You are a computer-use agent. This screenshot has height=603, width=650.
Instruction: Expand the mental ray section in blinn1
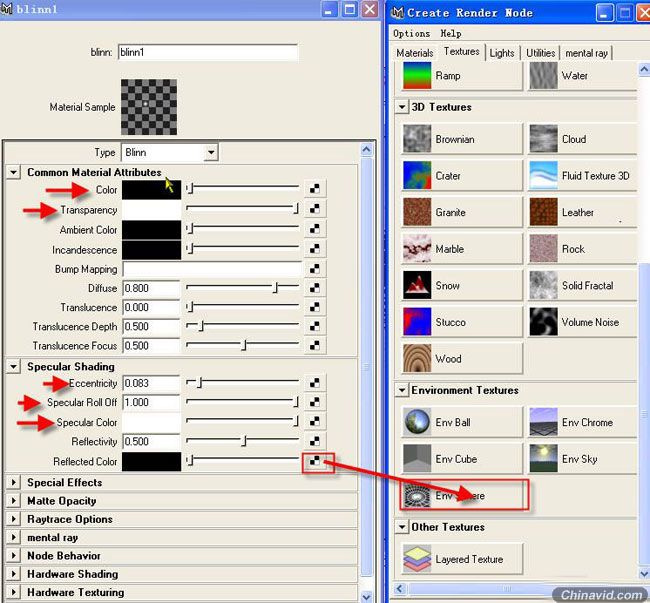pos(14,538)
